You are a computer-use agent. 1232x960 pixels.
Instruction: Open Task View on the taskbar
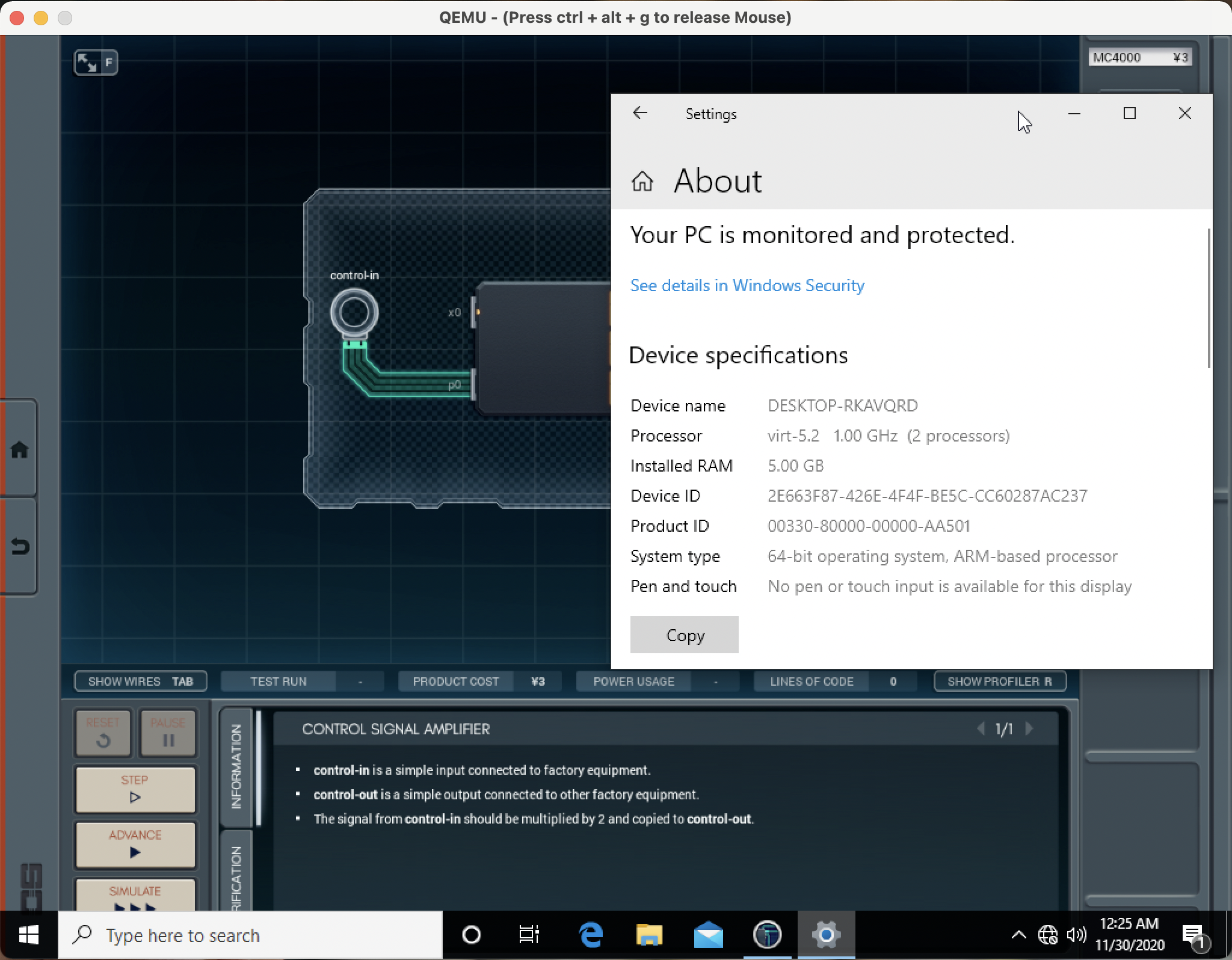coord(529,935)
